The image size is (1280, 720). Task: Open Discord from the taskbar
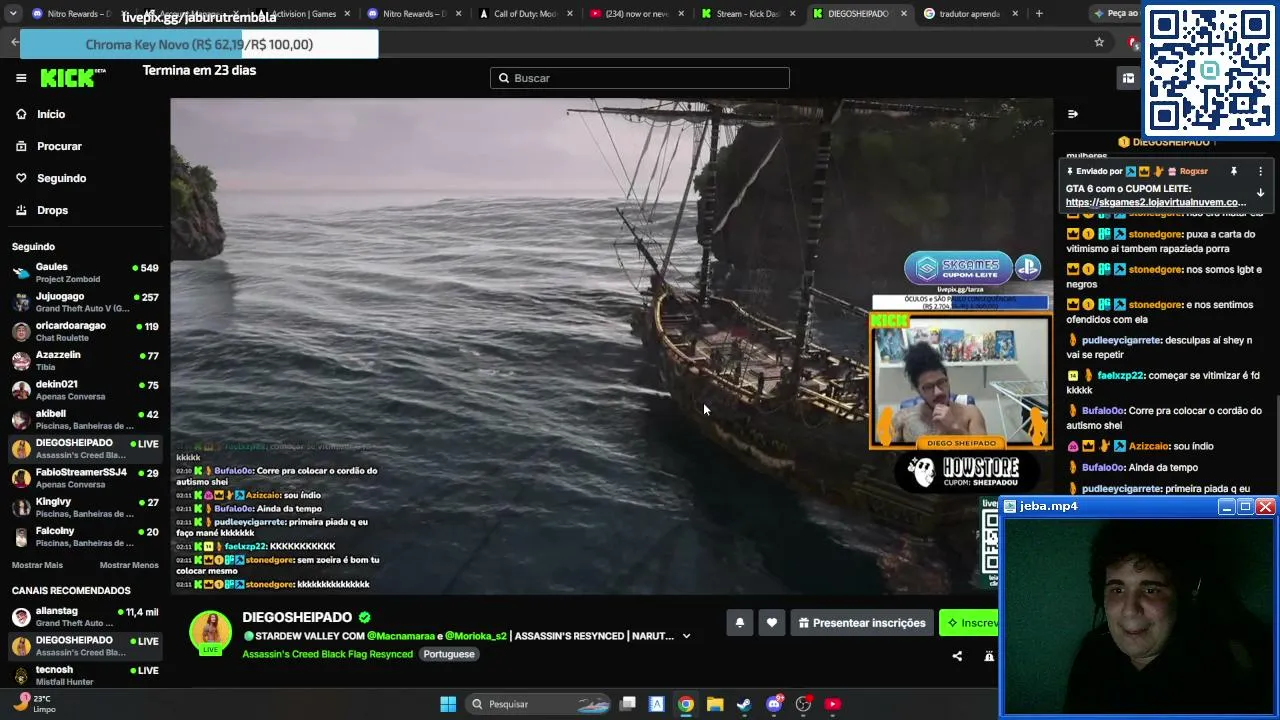coord(774,704)
